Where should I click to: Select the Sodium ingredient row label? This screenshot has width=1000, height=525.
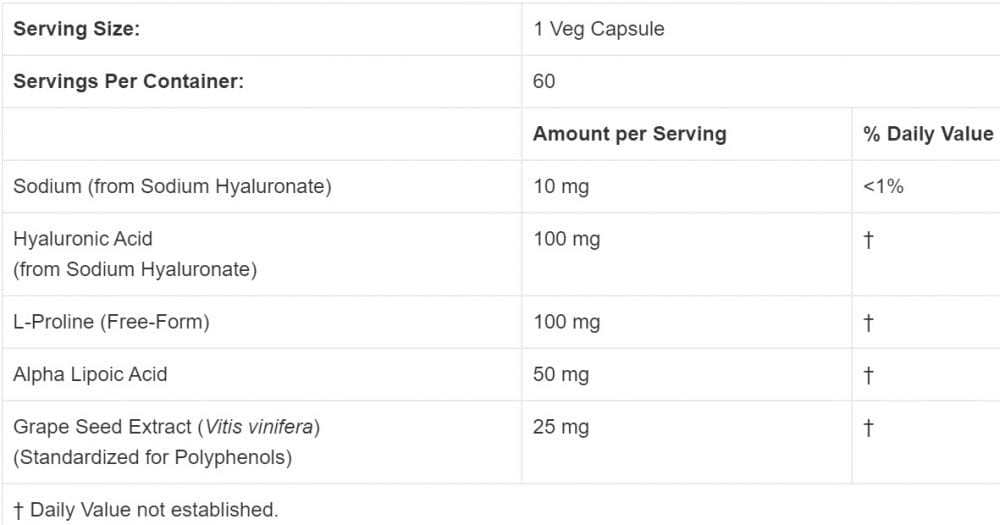172,186
